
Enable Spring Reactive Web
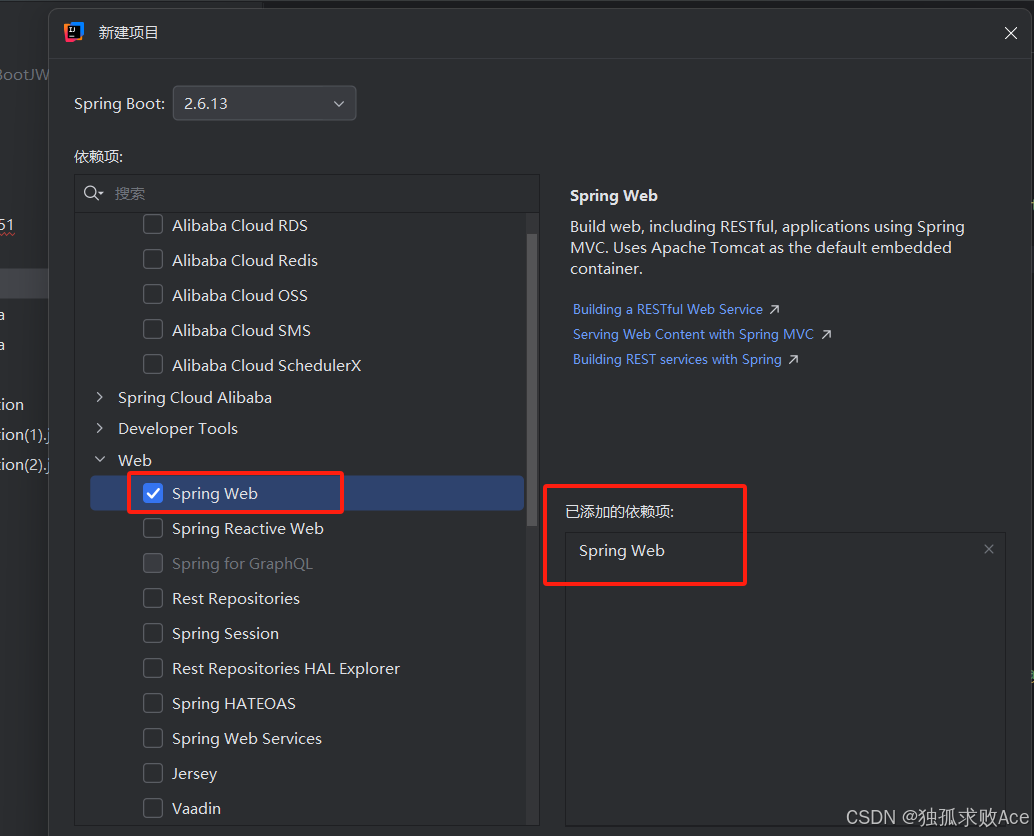pyautogui.click(x=153, y=528)
